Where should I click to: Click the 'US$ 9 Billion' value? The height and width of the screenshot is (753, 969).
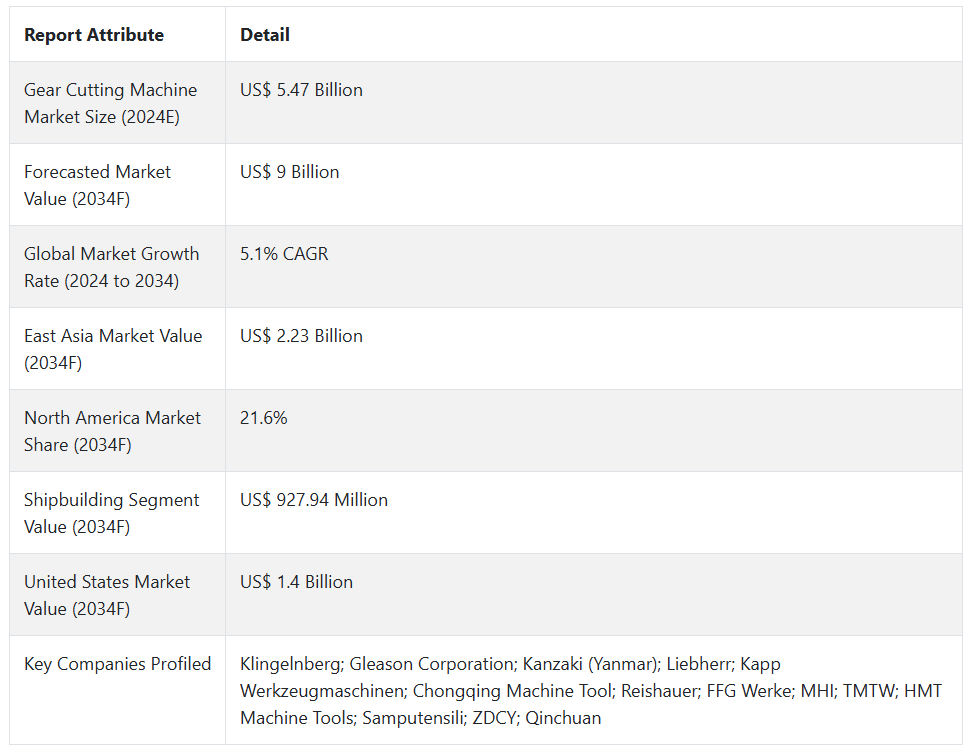click(x=289, y=172)
